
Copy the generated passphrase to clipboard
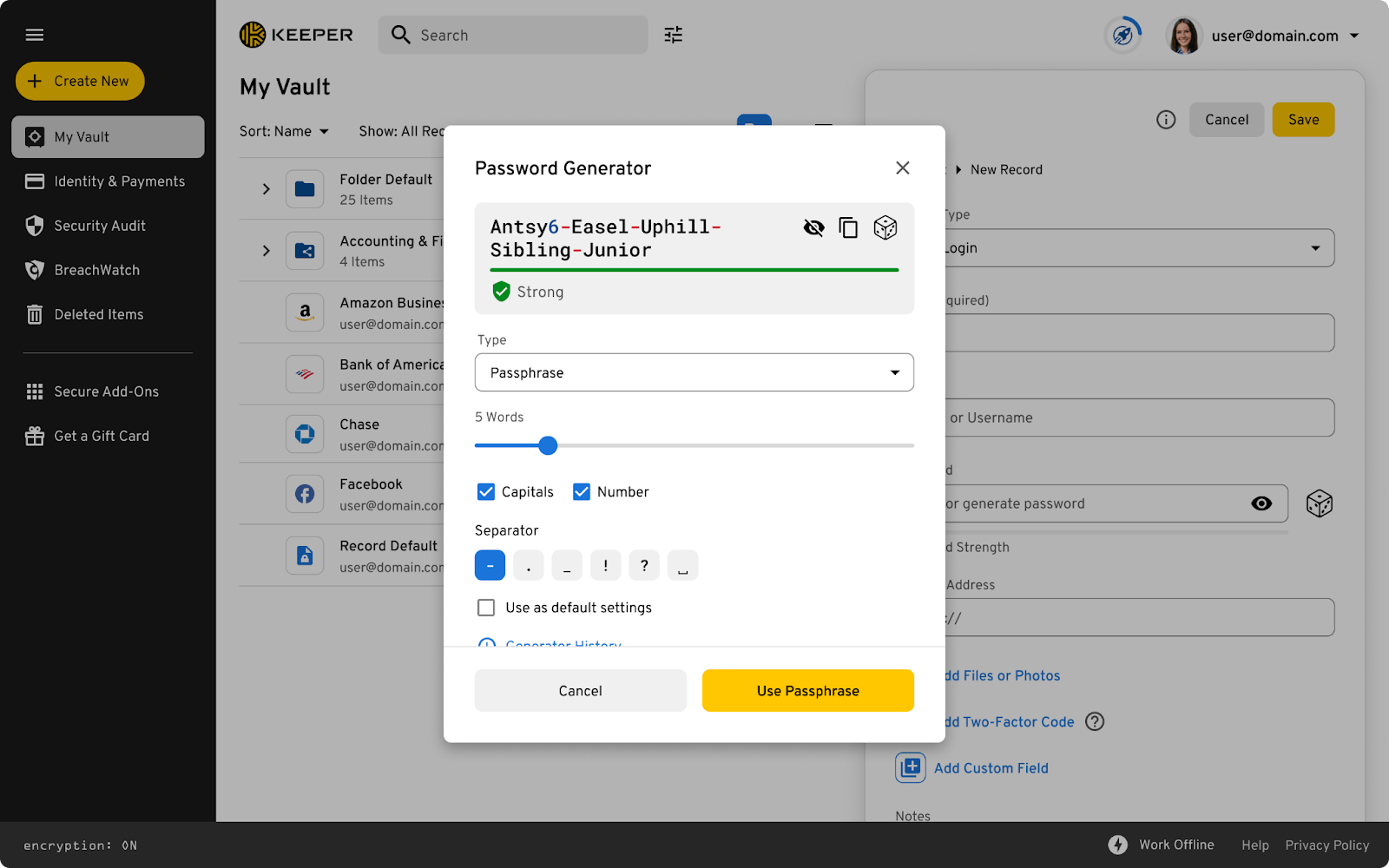848,227
